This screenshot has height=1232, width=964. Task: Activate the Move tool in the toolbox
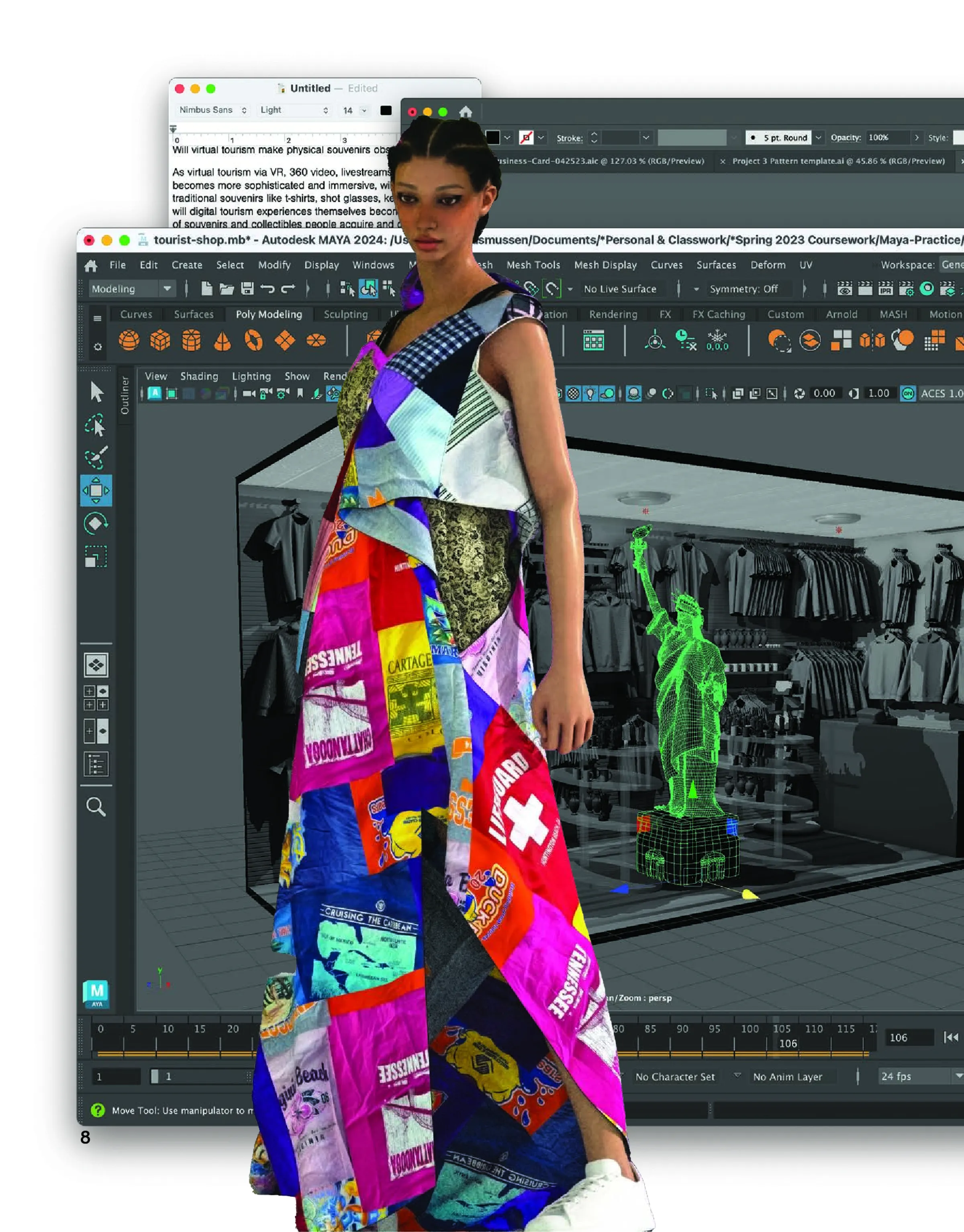[x=96, y=490]
